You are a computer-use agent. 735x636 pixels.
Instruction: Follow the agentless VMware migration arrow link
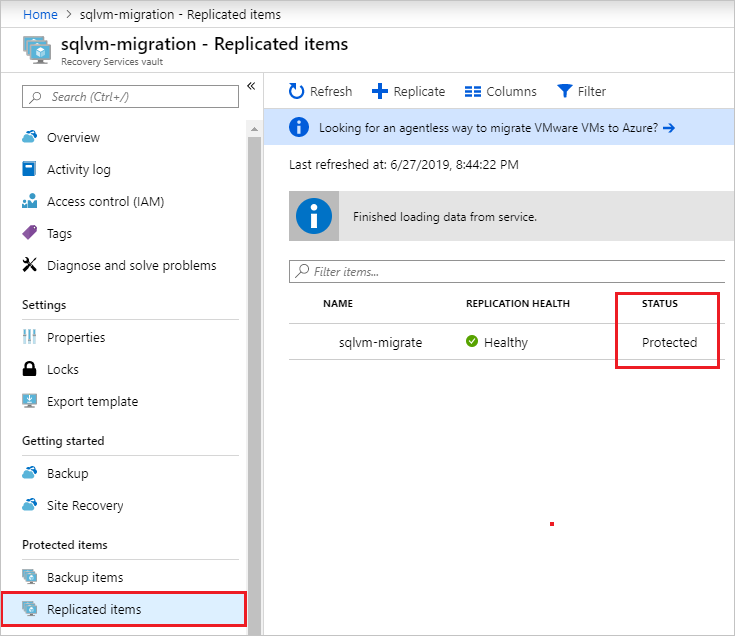click(x=669, y=128)
